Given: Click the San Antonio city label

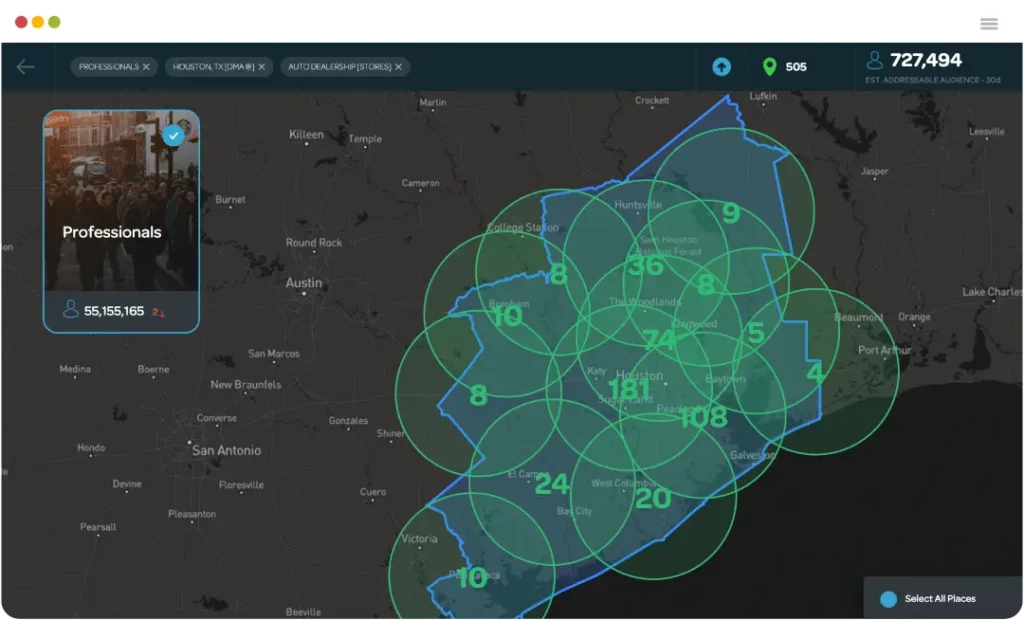Looking at the screenshot, I should click(x=226, y=450).
